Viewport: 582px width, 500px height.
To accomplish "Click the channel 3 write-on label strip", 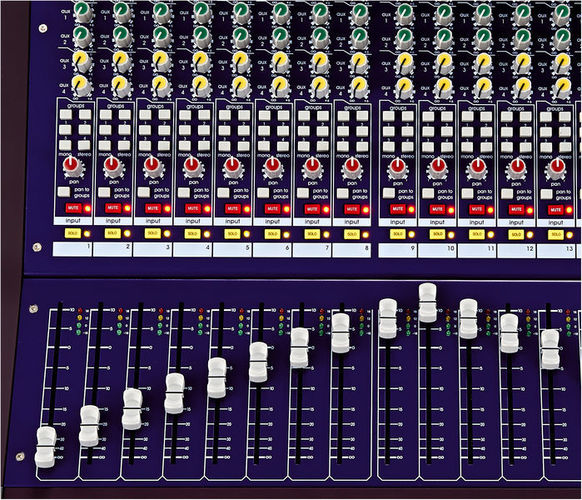I will (x=152, y=249).
